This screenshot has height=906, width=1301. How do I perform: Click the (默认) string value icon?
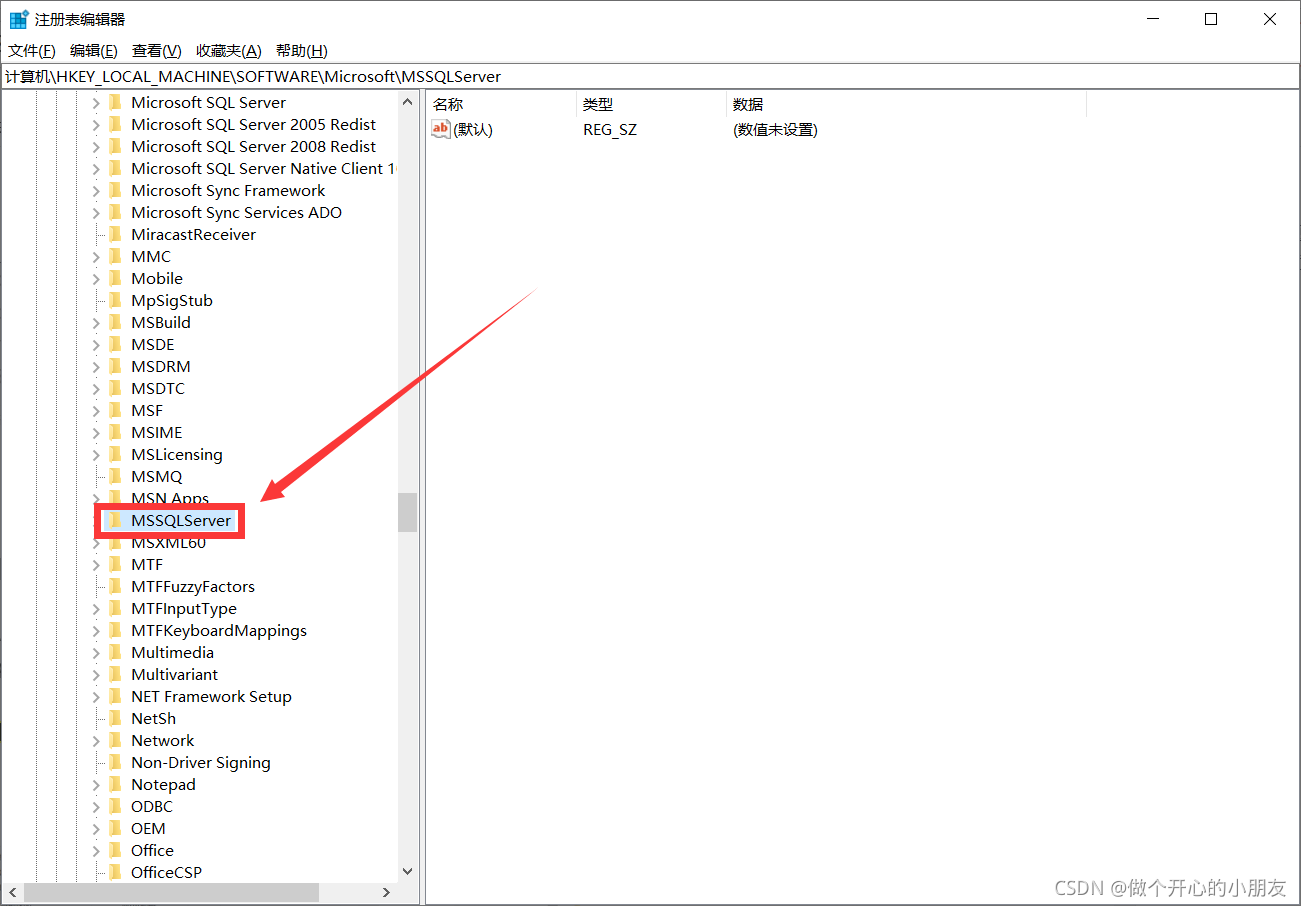click(x=441, y=129)
